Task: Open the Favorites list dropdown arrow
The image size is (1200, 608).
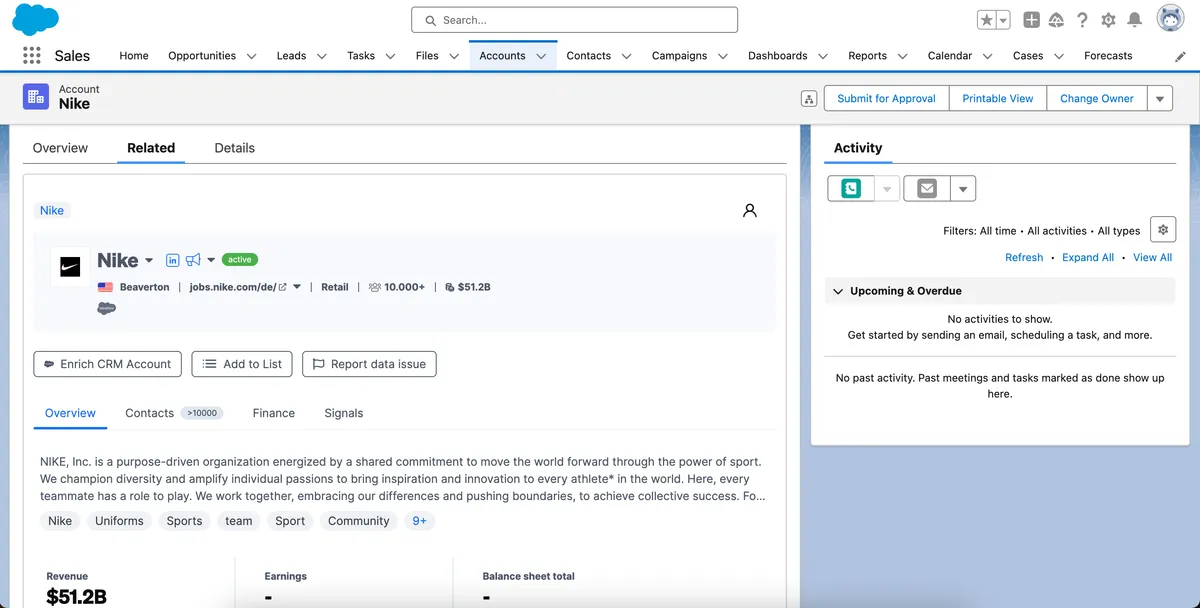Action: point(1003,20)
